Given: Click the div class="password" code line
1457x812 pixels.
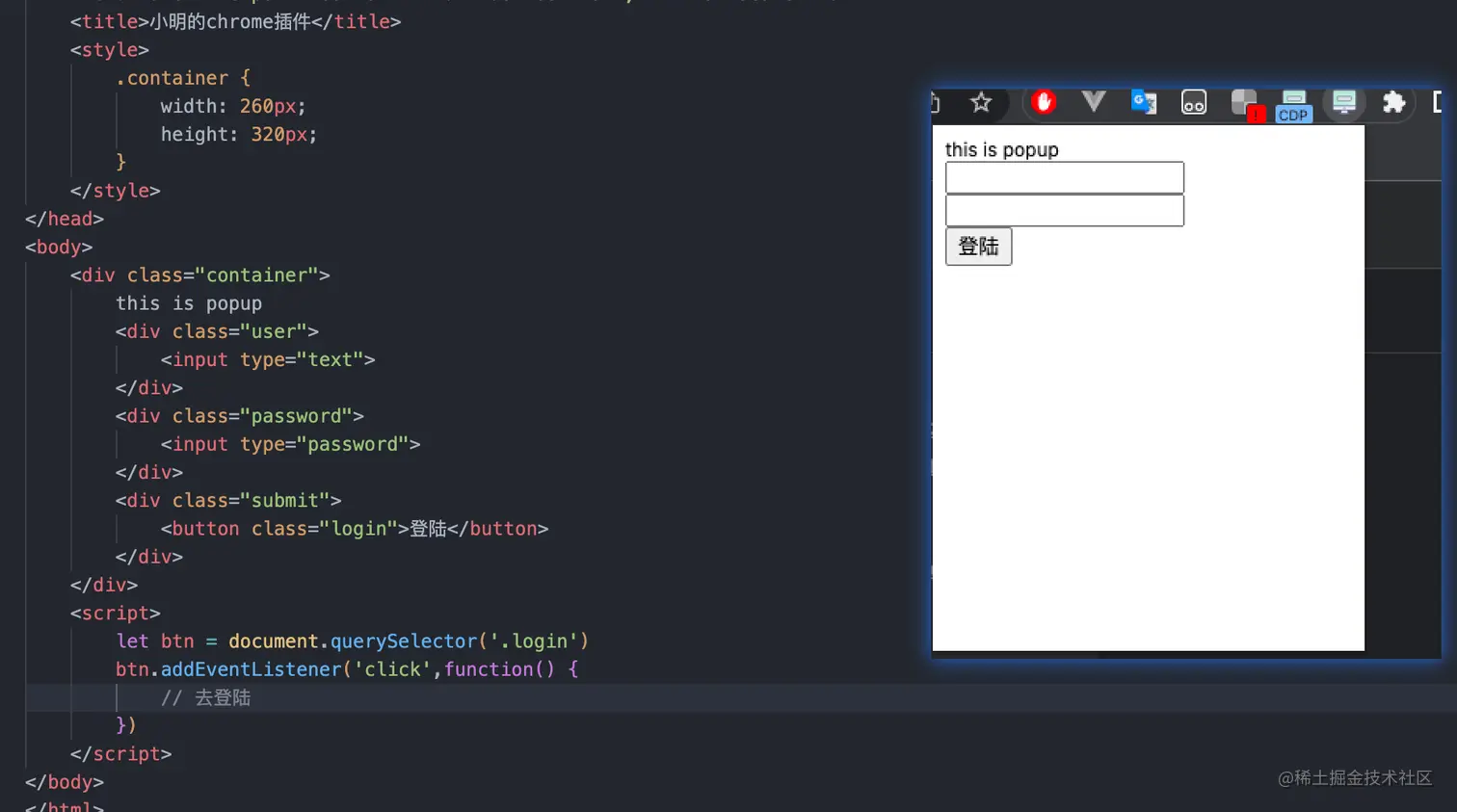Looking at the screenshot, I should tap(240, 416).
